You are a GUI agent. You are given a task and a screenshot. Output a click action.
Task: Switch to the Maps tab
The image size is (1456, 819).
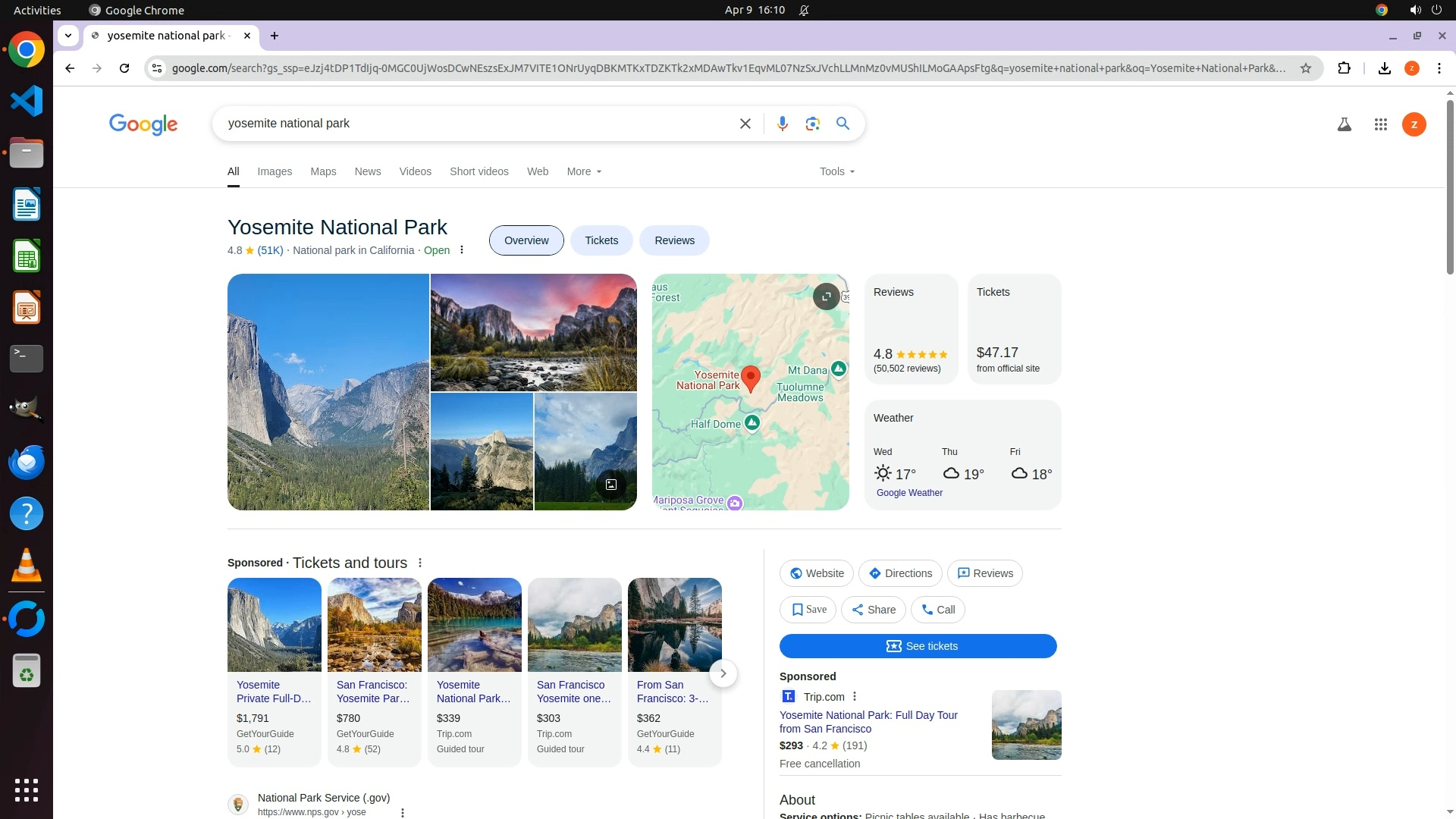(323, 171)
